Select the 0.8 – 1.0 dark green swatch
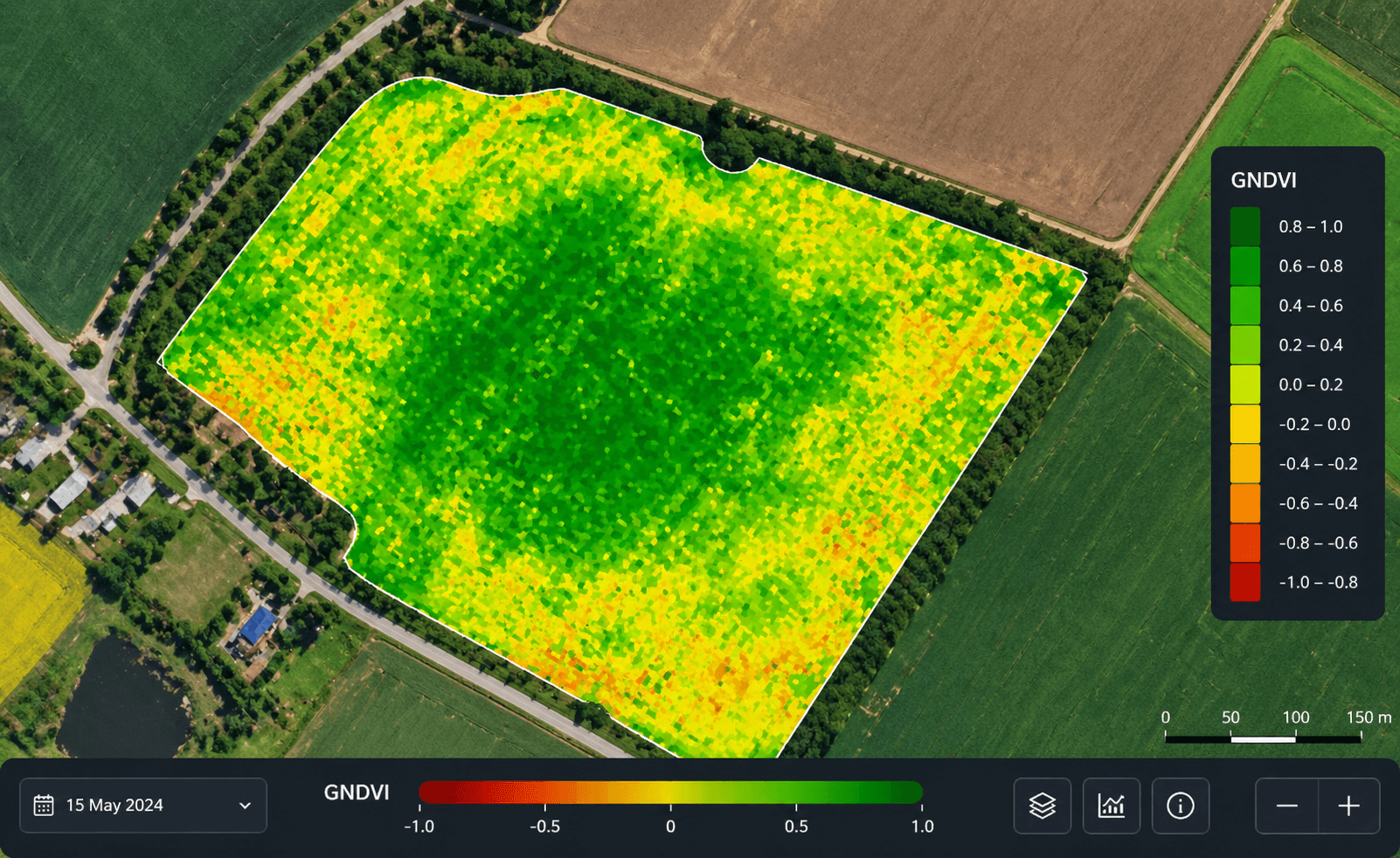 point(1244,226)
